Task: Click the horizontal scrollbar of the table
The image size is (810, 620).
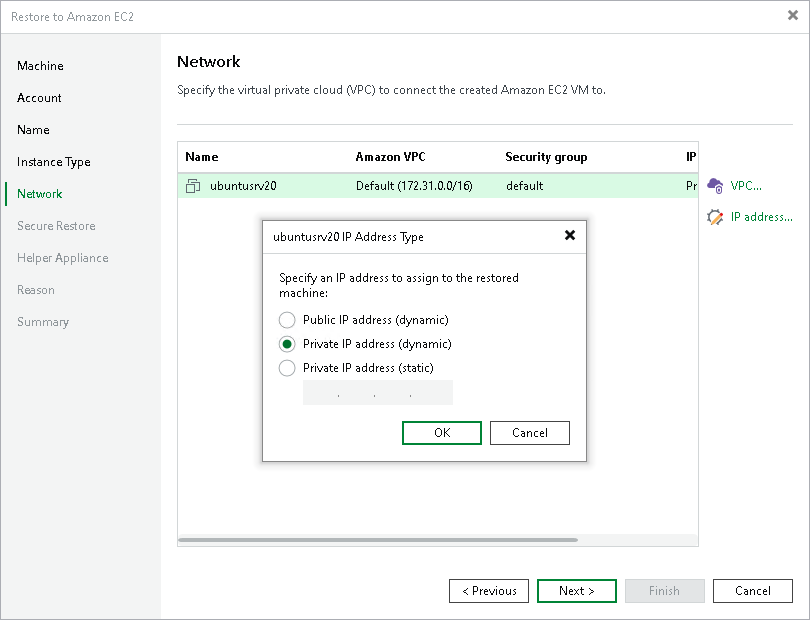Action: [x=378, y=540]
